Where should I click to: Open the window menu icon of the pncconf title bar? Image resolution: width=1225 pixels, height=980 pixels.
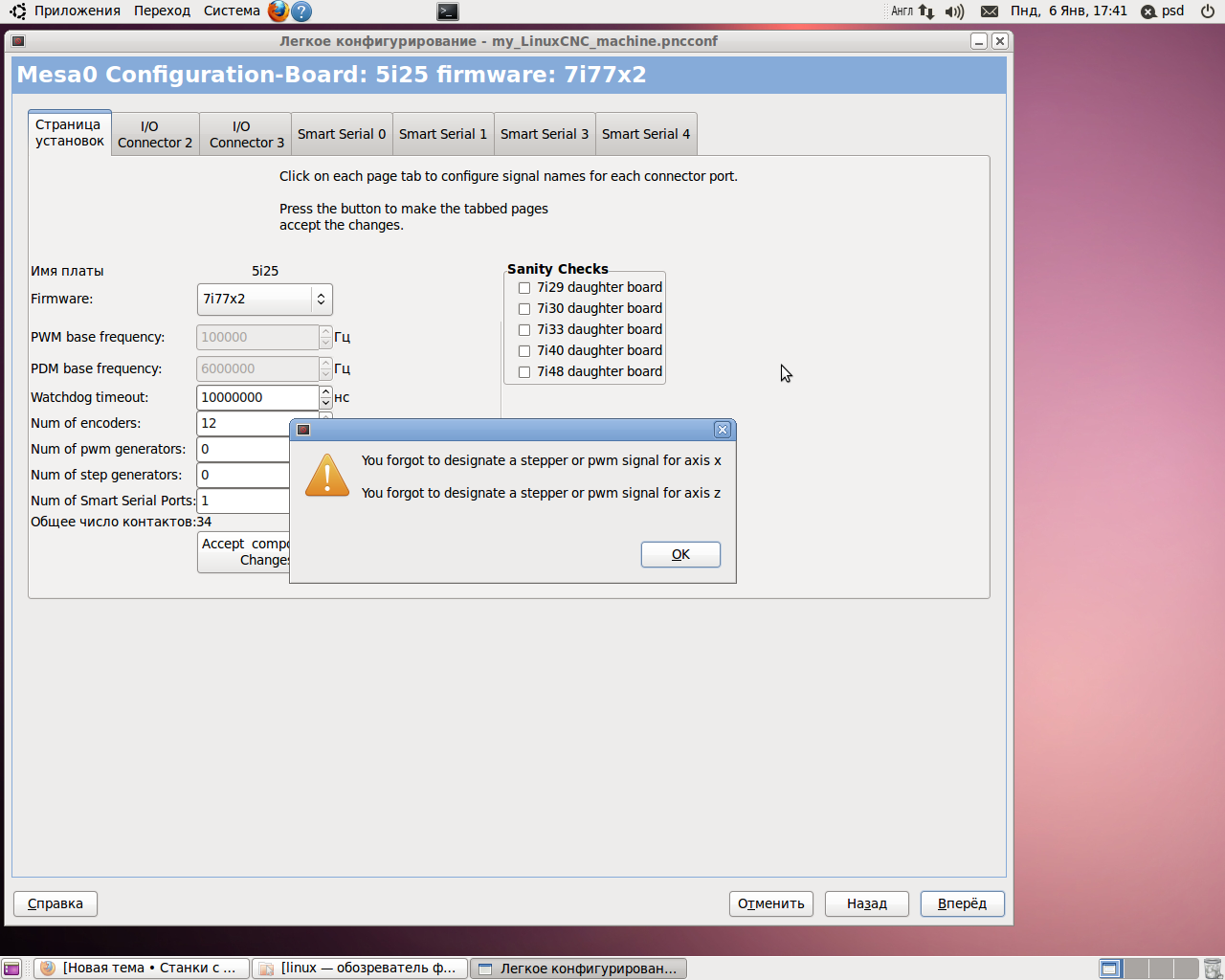[18, 41]
